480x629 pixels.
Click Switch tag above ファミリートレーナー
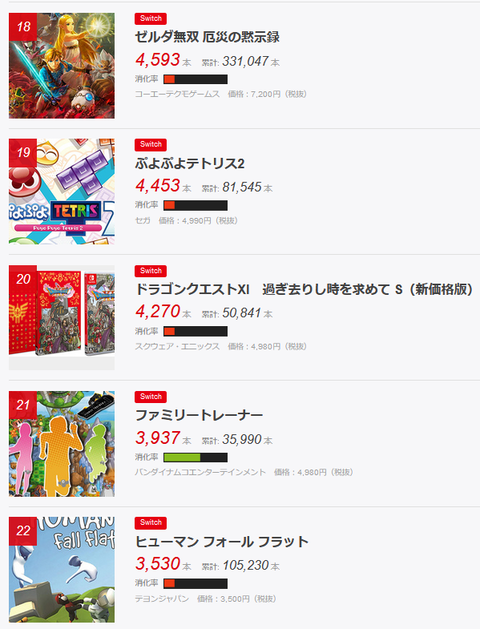[151, 396]
